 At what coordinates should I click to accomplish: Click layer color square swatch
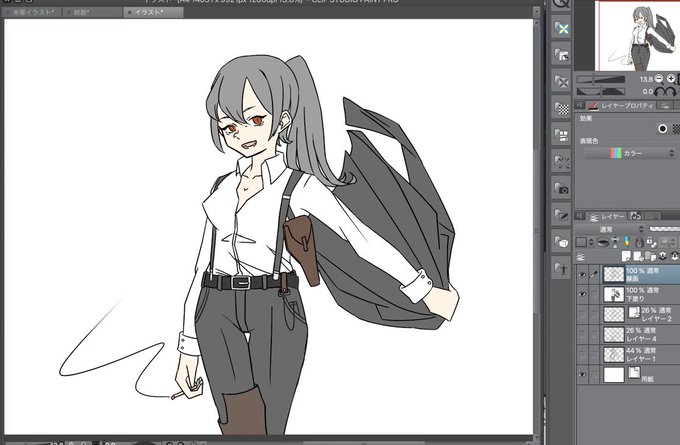point(581,242)
